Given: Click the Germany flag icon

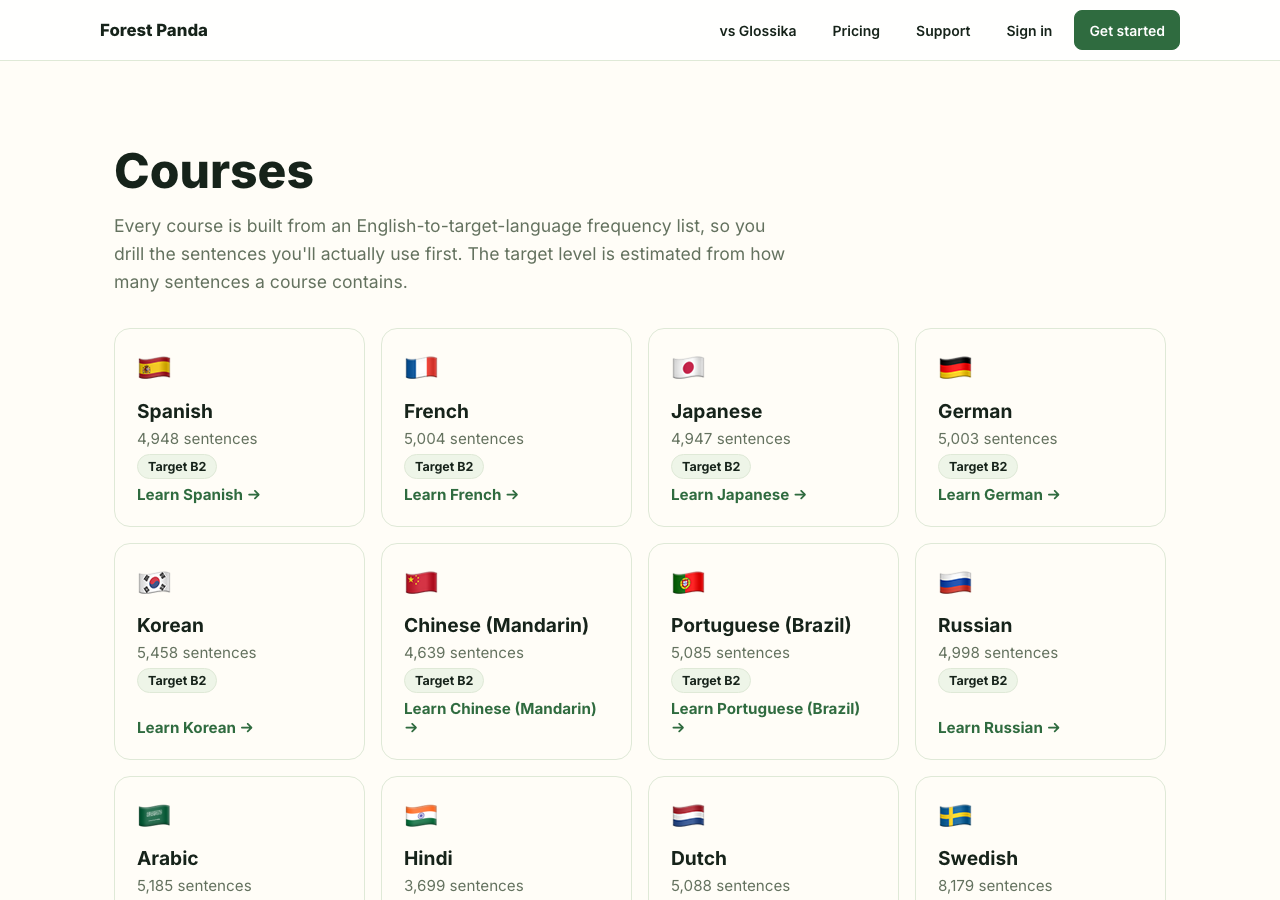Looking at the screenshot, I should 955,368.
